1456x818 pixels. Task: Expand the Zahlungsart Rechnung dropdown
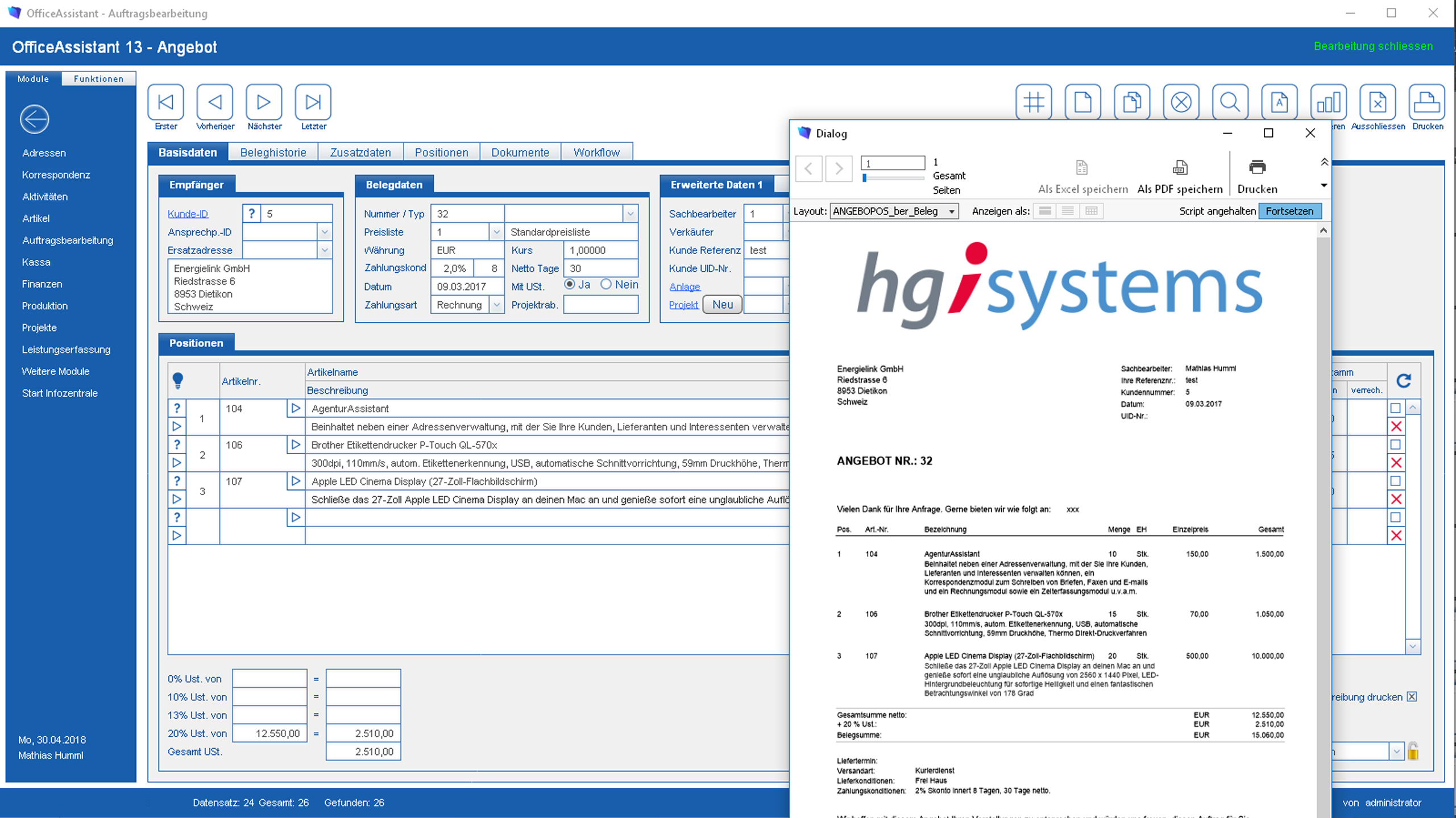[496, 305]
